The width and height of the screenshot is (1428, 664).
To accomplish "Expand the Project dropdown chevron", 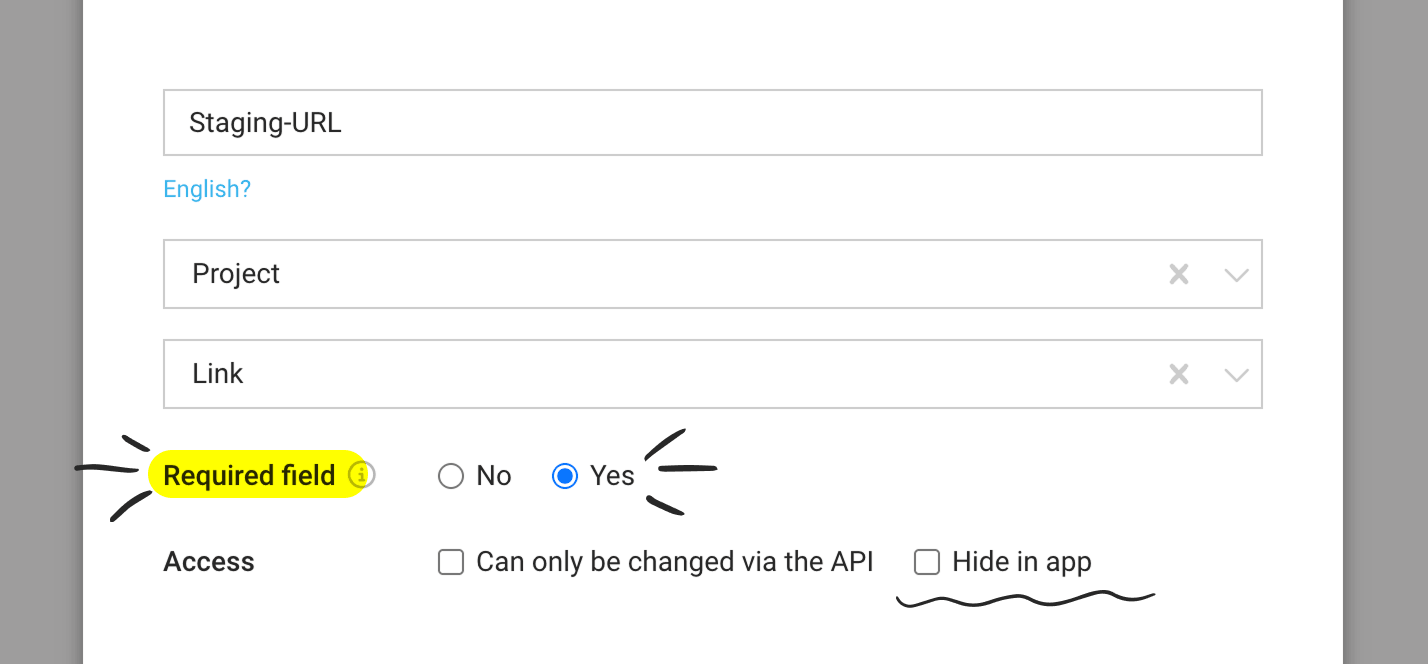I will coord(1237,275).
